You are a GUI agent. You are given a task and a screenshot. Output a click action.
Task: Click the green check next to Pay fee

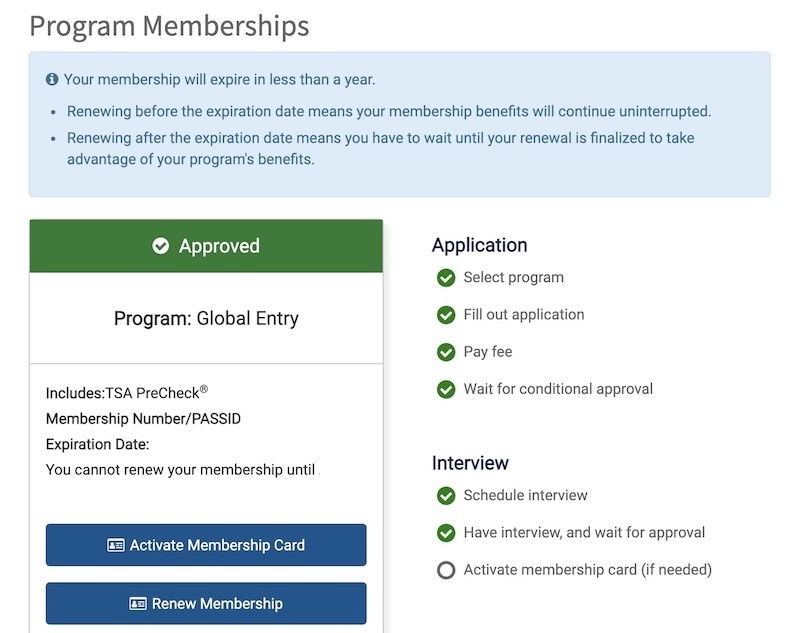tap(446, 352)
